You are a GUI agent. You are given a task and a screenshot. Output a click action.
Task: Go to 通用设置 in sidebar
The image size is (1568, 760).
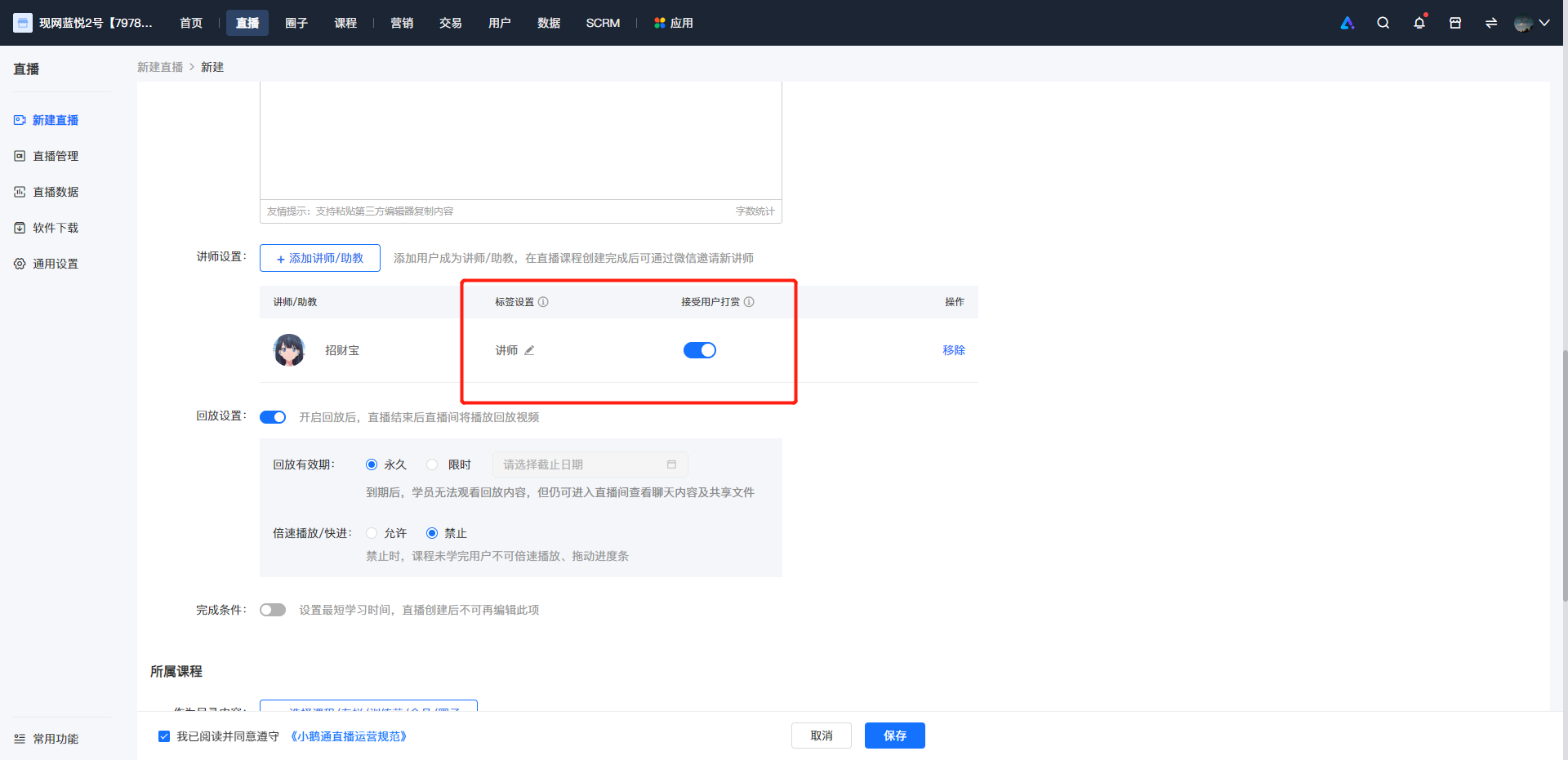pyautogui.click(x=56, y=264)
